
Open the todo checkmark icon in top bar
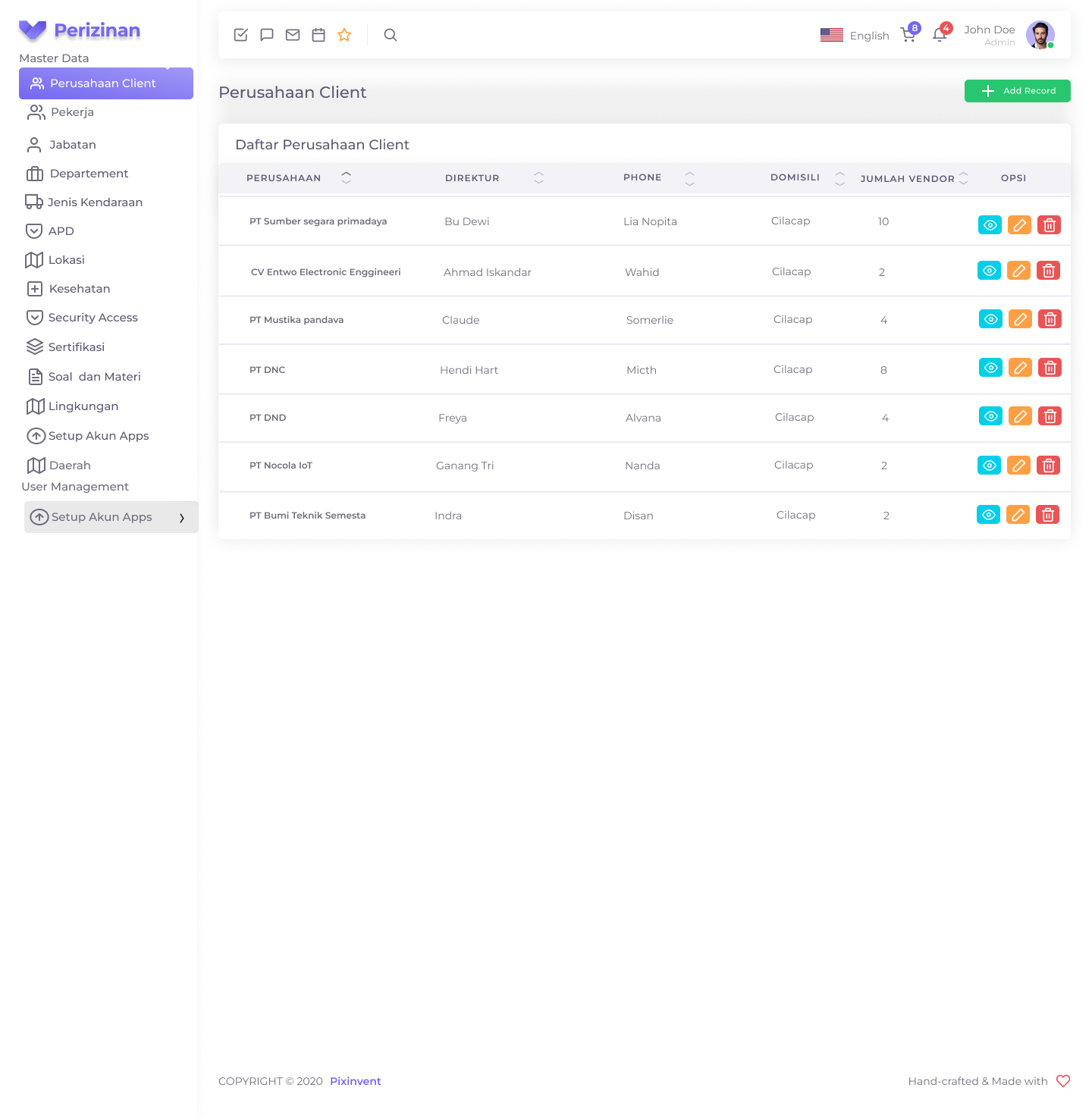241,35
